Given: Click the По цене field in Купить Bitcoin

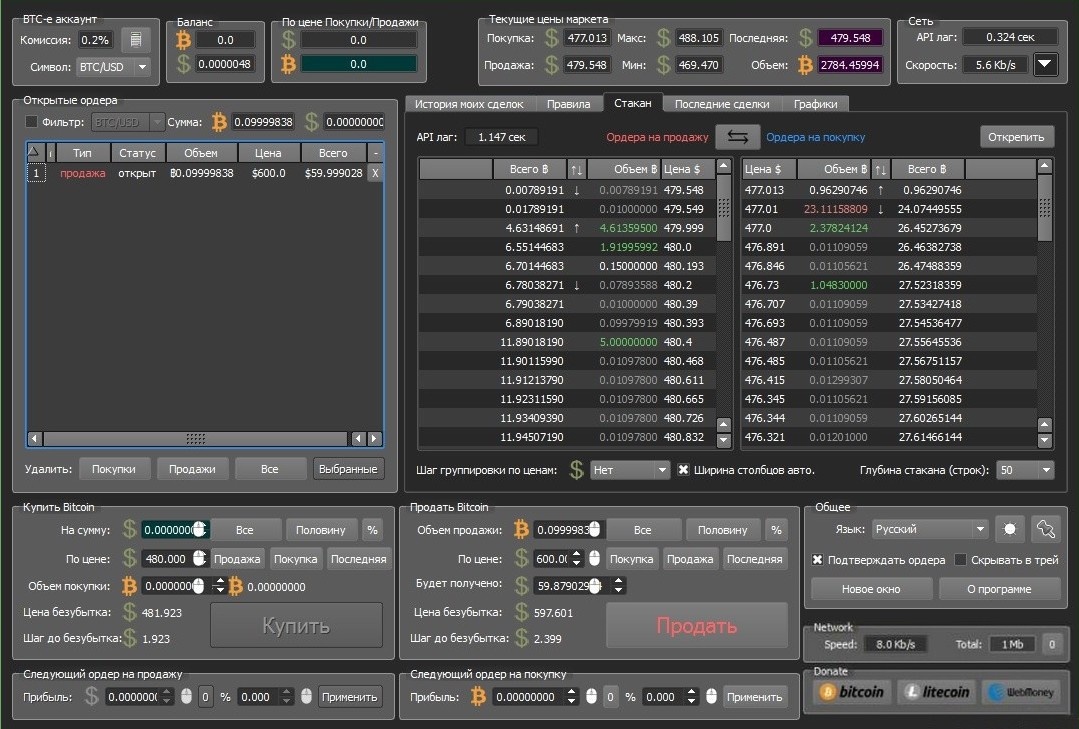Looking at the screenshot, I should click(x=166, y=559).
